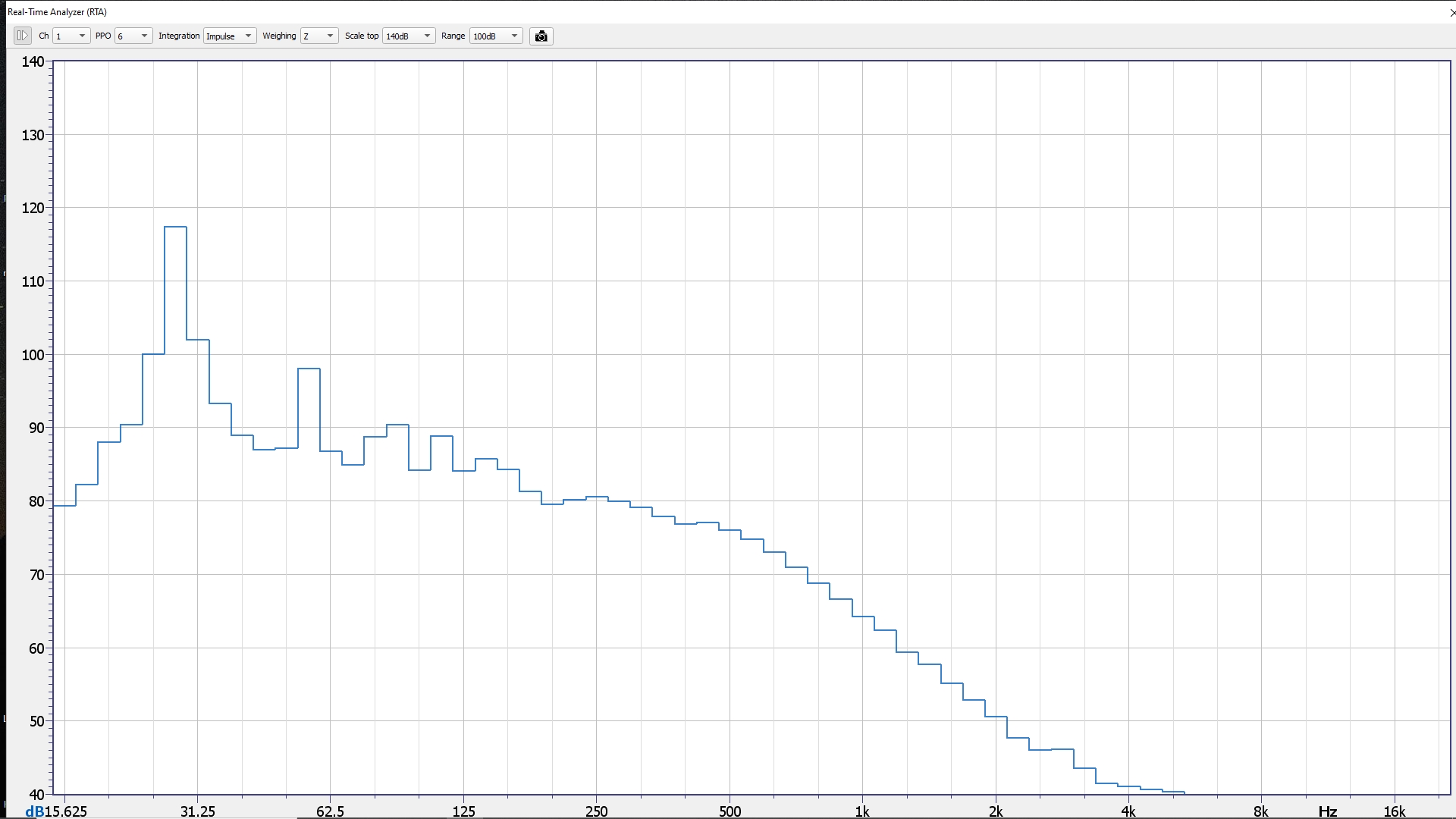Click the 31.25 frequency axis label
Screen dimensions: 1456x819
197,811
